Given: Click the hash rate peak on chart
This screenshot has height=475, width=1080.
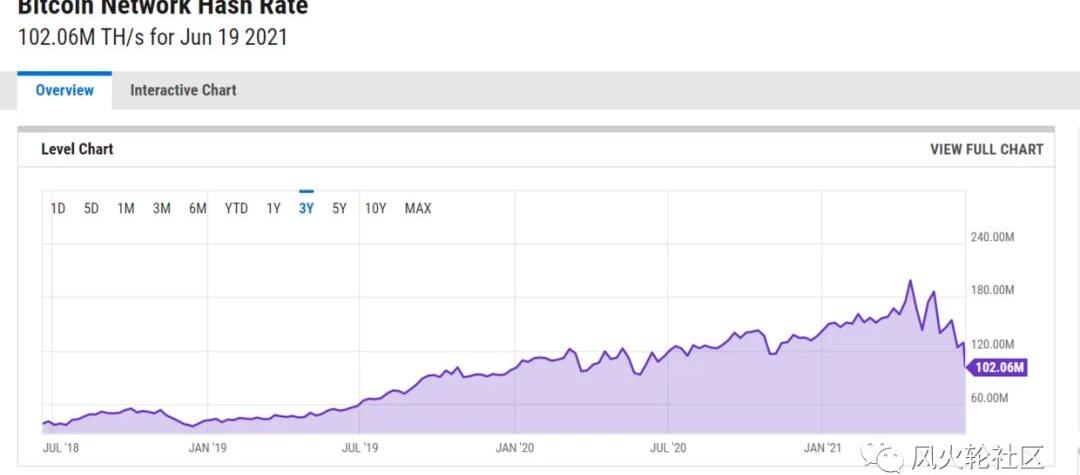Looking at the screenshot, I should pos(910,281).
